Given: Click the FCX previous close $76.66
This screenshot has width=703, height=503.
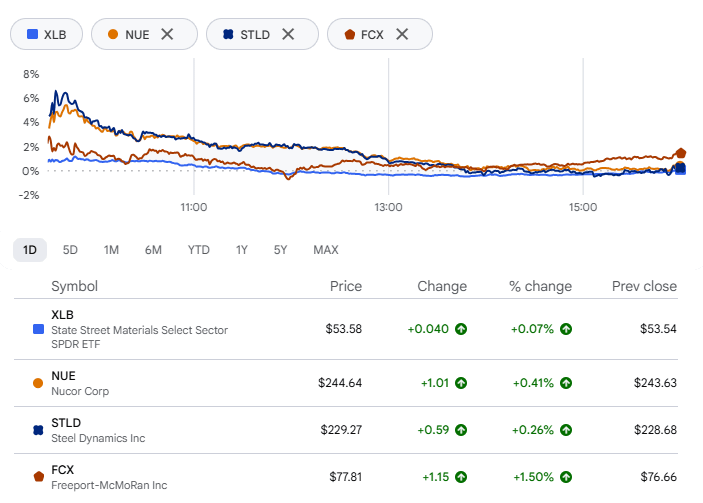Looking at the screenshot, I should click(658, 477).
